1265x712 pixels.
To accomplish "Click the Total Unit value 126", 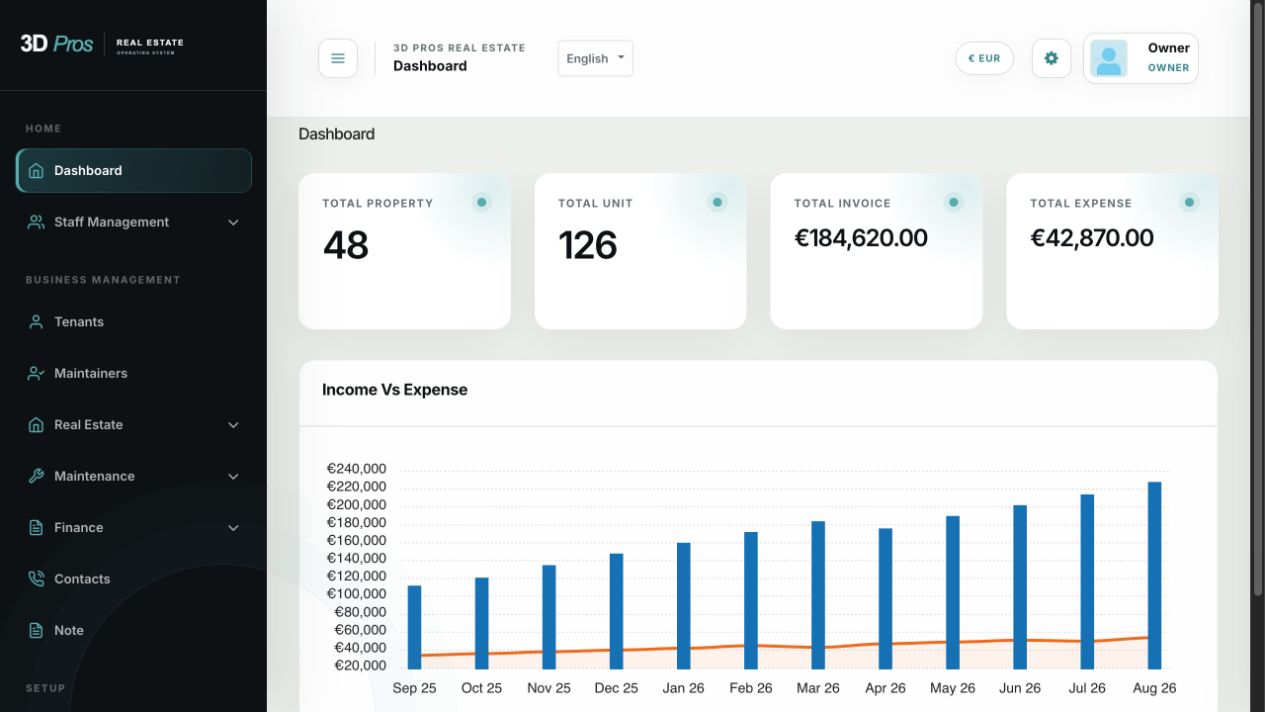I will point(588,245).
